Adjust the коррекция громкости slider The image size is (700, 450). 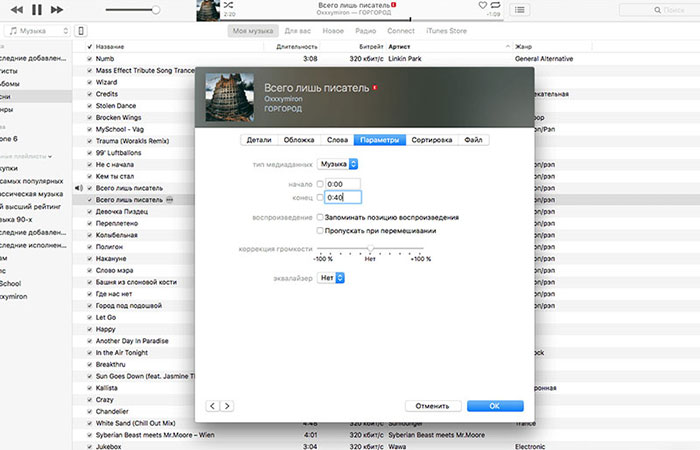coord(370,248)
